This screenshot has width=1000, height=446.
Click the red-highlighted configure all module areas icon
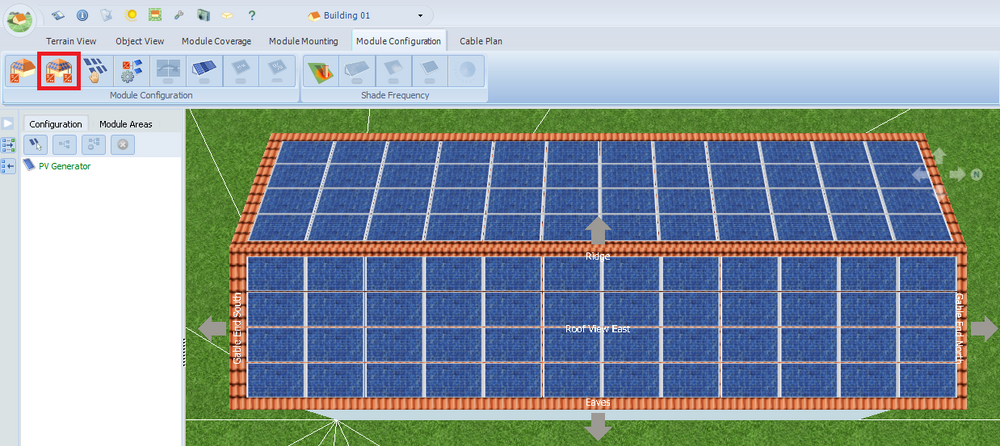(58, 72)
